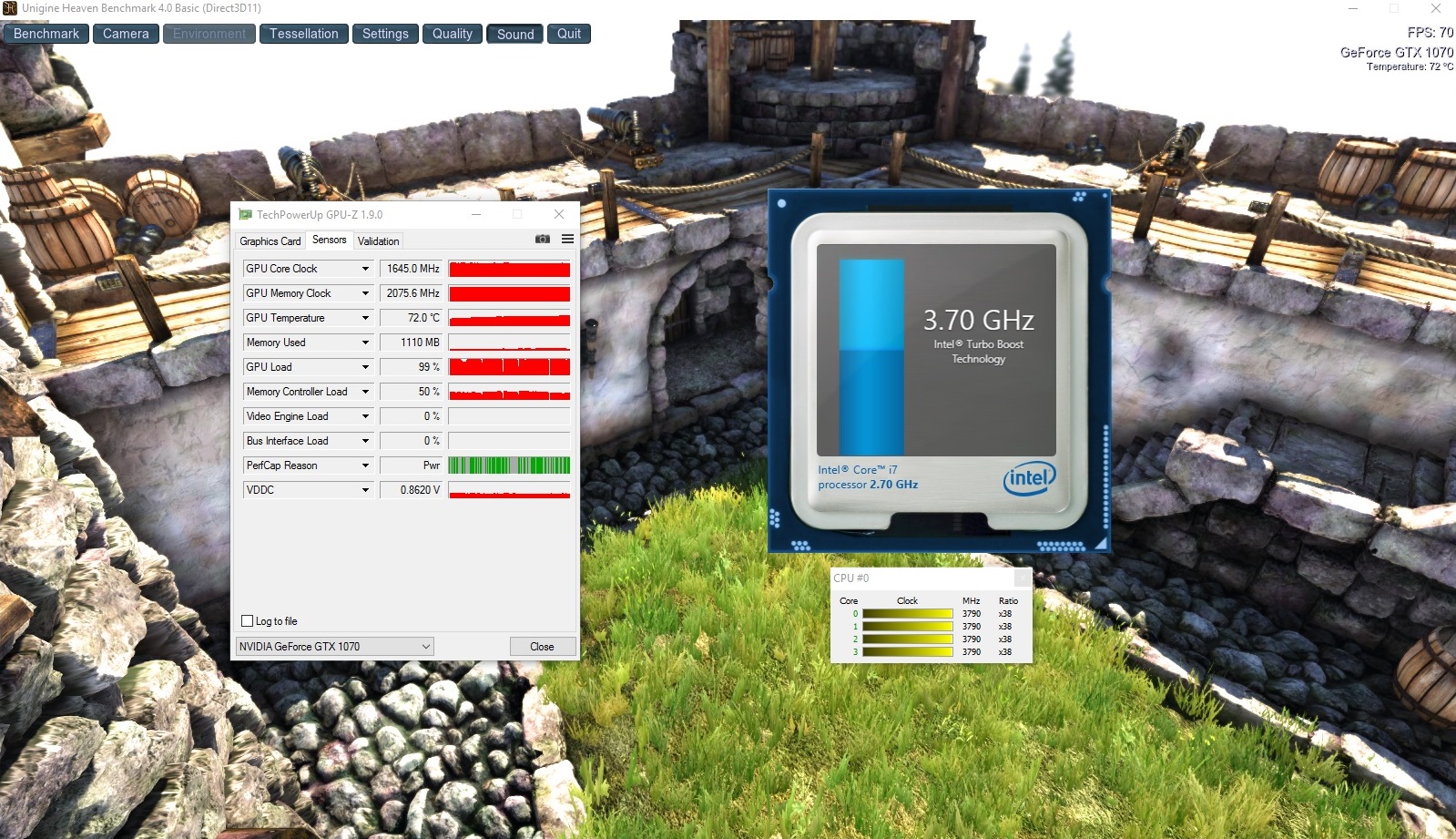Click the GPU Temperature value field
Viewport: 1456px width, 839px height.
(x=411, y=318)
